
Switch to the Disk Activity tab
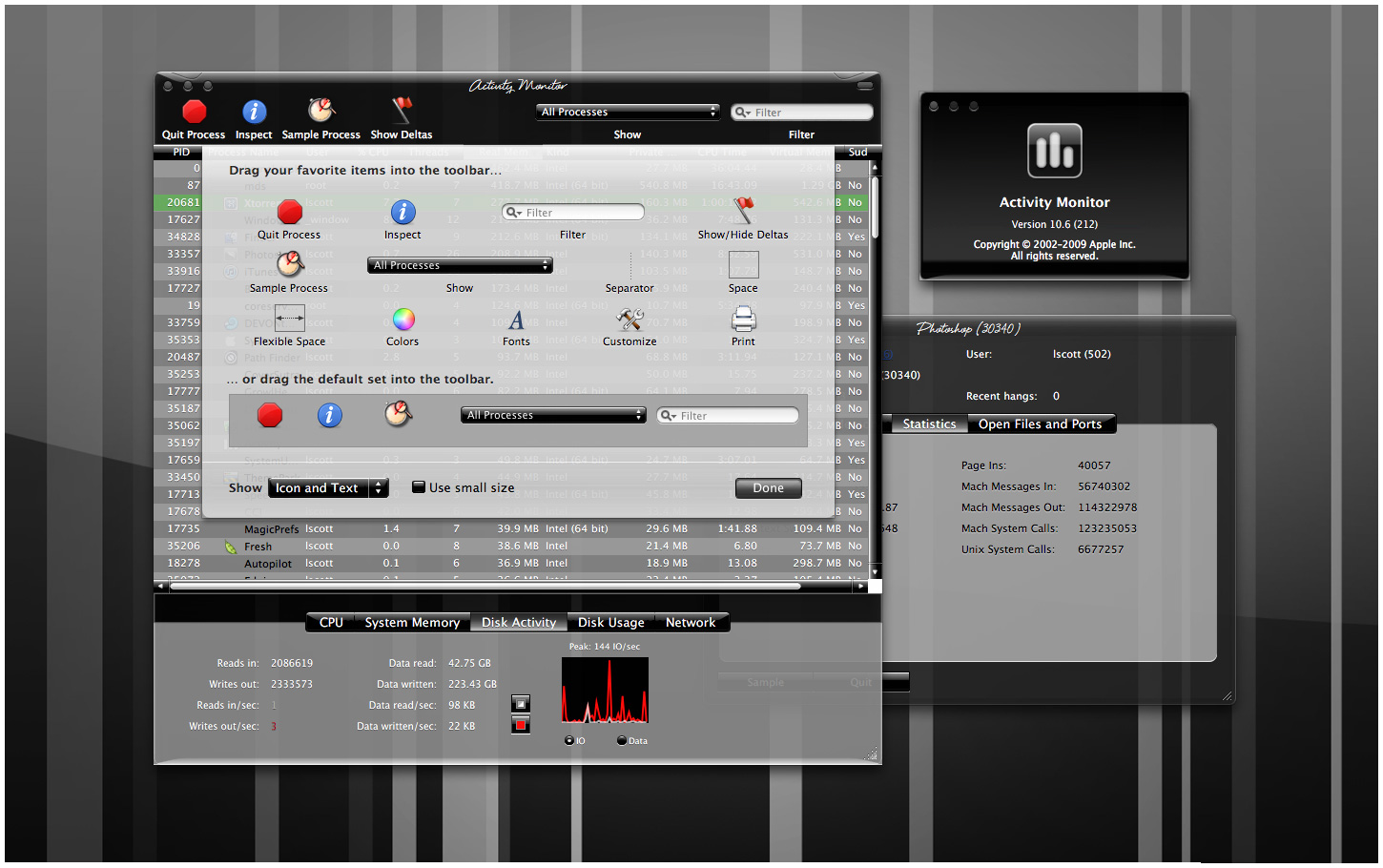[519, 622]
